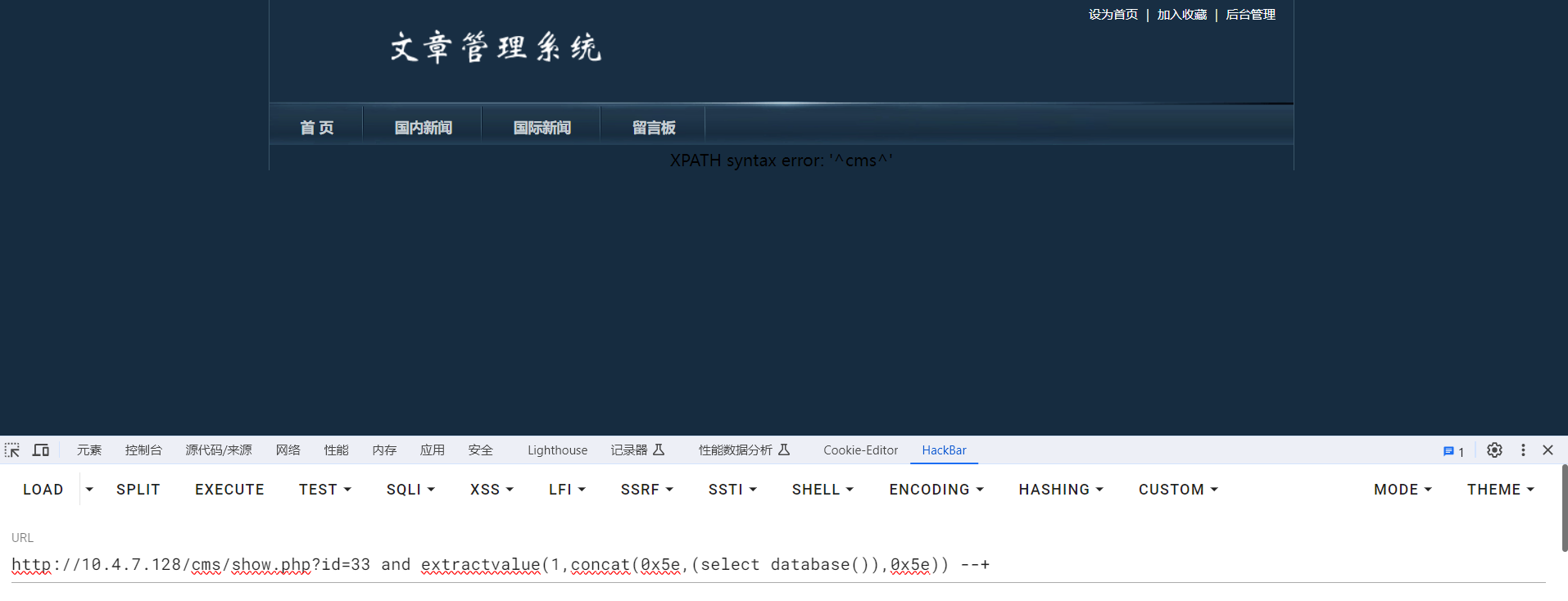Expand the SSRF dropdown

646,490
